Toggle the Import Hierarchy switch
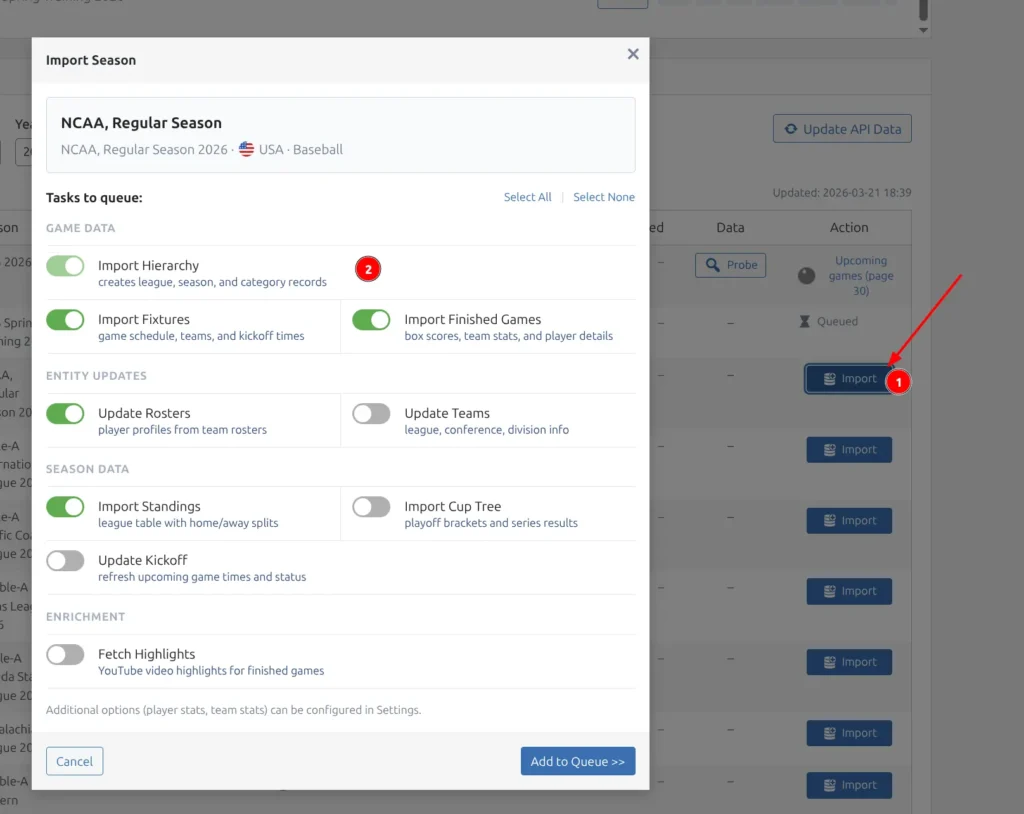Image resolution: width=1024 pixels, height=814 pixels. [x=65, y=266]
